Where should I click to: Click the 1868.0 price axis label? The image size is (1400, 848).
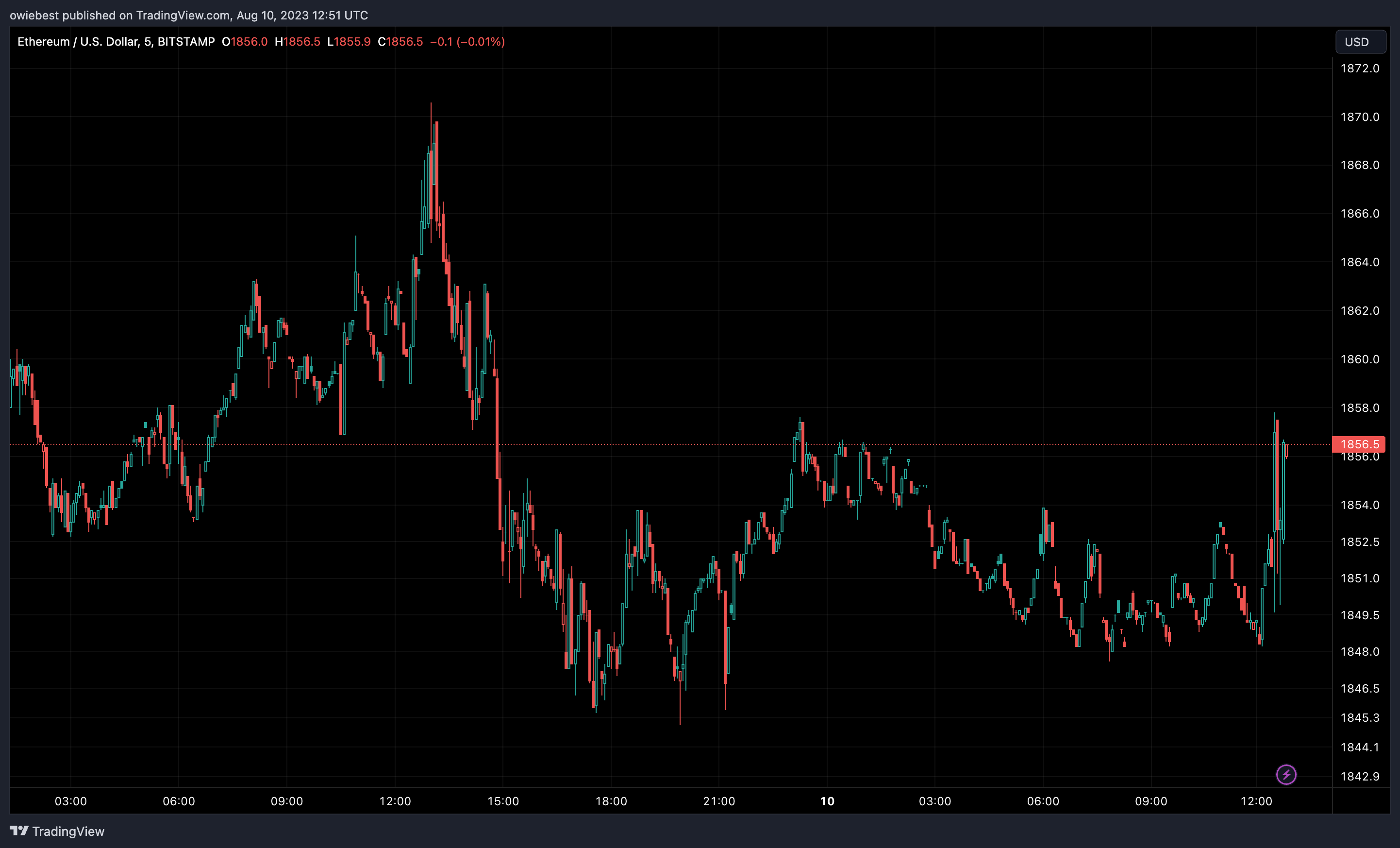(x=1360, y=165)
